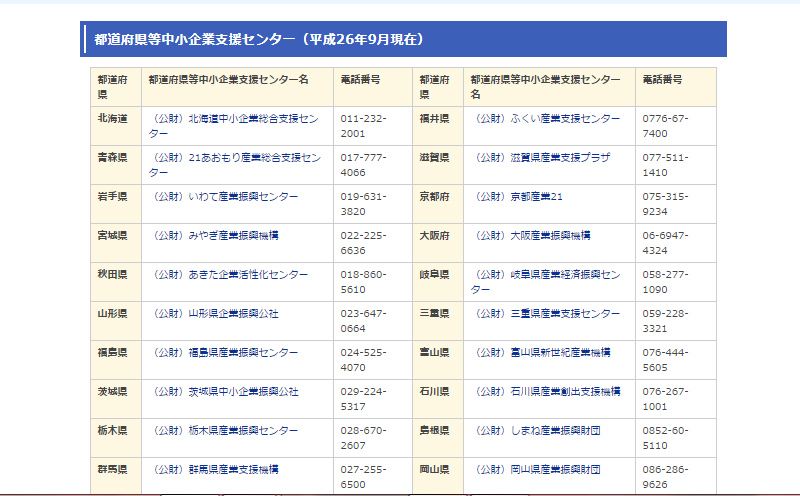Open the みやぎ産業振興機構 link
The width and height of the screenshot is (800, 496).
click(x=214, y=235)
